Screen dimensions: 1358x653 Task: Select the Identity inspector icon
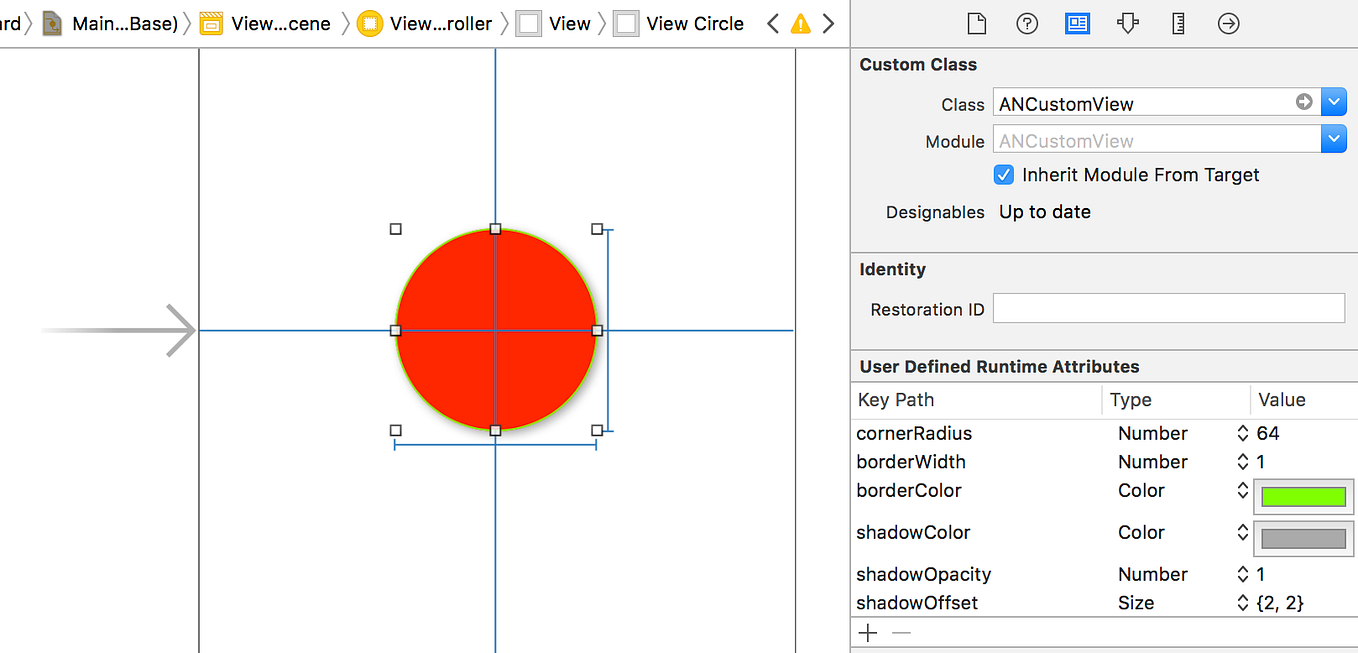pyautogui.click(x=1077, y=23)
